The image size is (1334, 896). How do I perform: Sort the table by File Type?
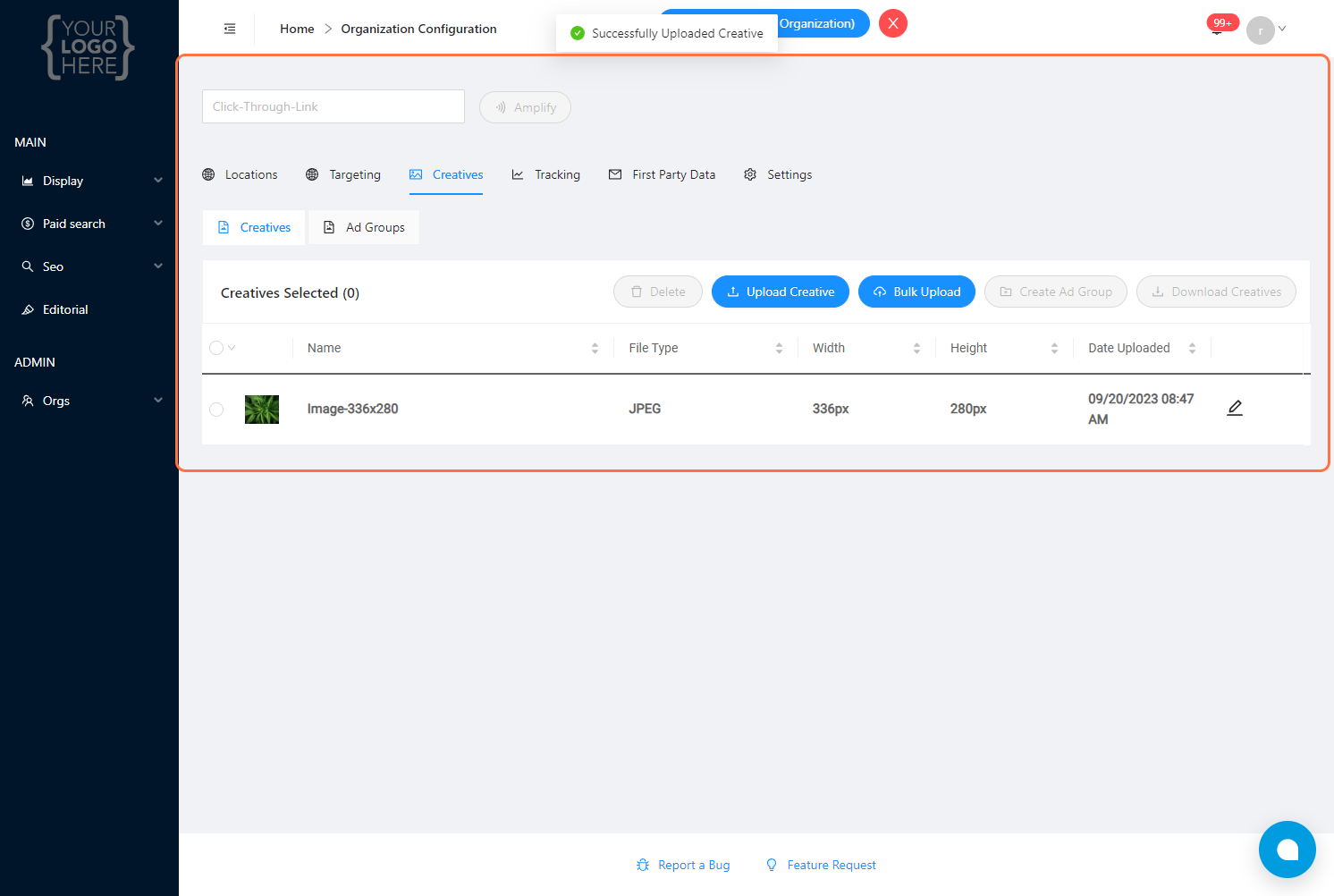pyautogui.click(x=779, y=348)
